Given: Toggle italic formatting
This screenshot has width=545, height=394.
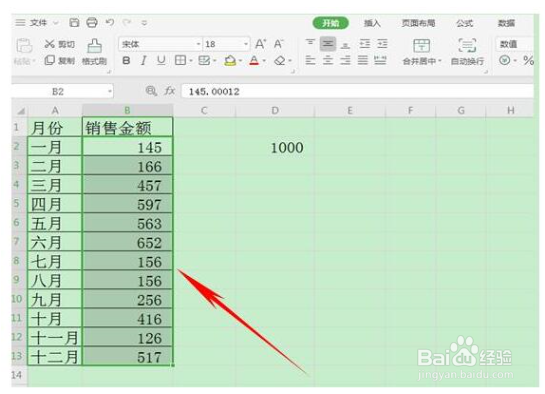Looking at the screenshot, I should (x=144, y=61).
